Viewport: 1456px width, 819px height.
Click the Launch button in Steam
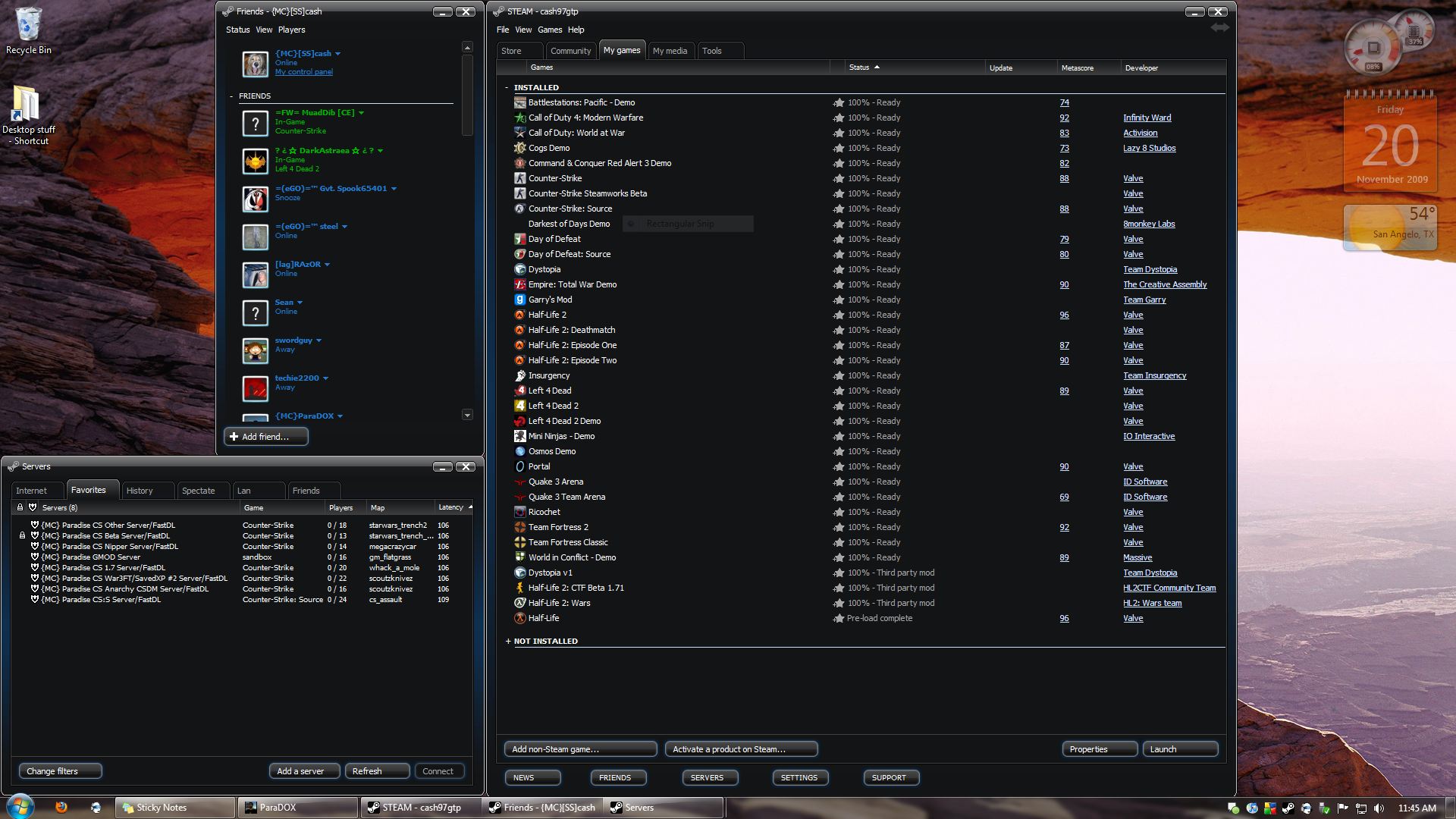(1180, 749)
